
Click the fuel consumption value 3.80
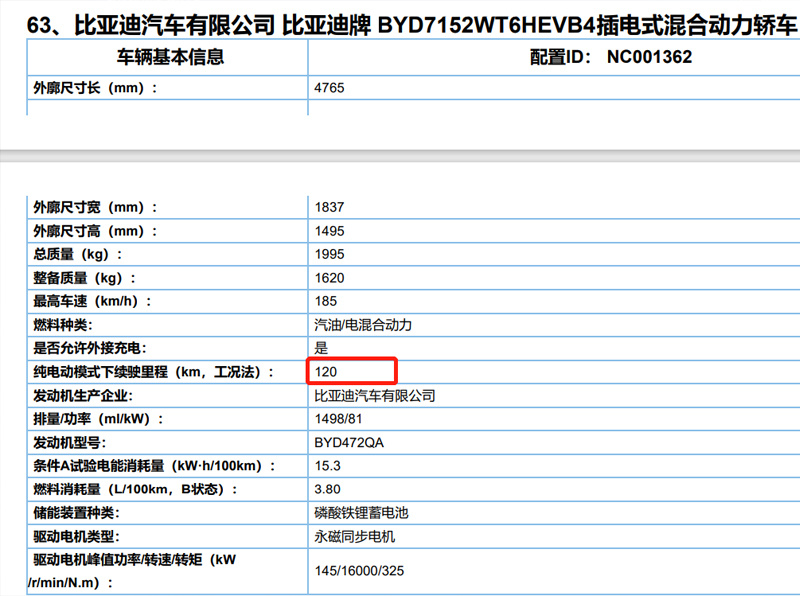(x=327, y=489)
